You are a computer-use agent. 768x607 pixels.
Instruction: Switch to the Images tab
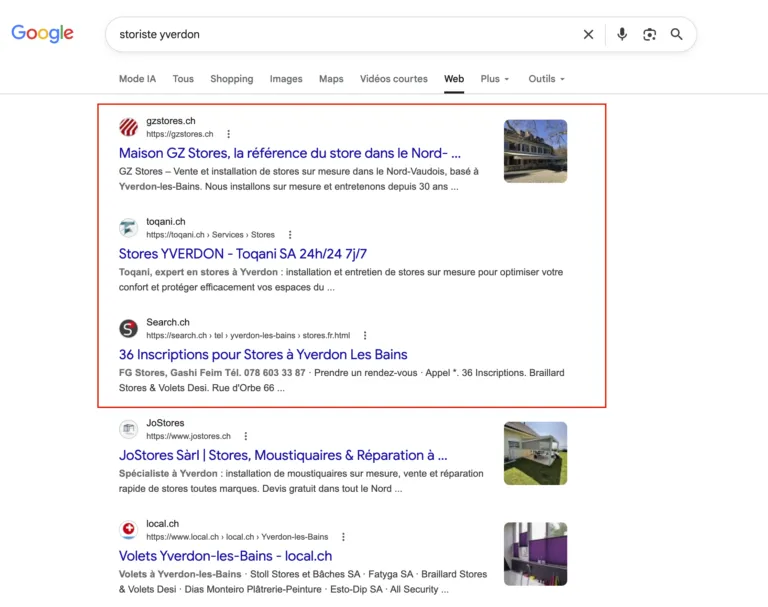(x=286, y=79)
